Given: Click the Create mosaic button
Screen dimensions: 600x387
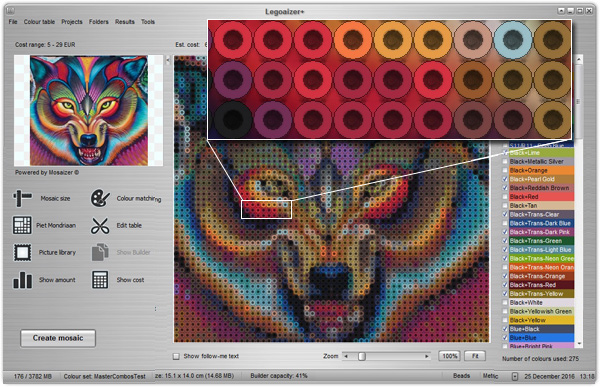Looking at the screenshot, I should [x=58, y=338].
